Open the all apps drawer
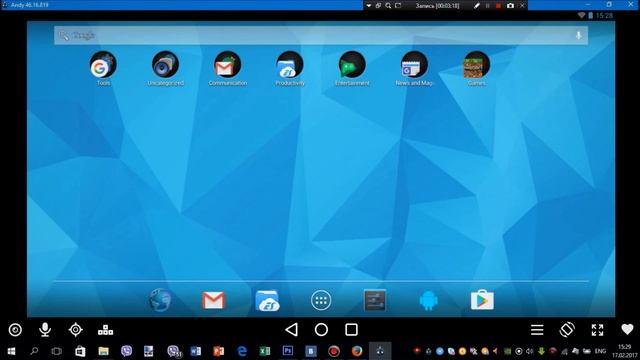 click(321, 300)
